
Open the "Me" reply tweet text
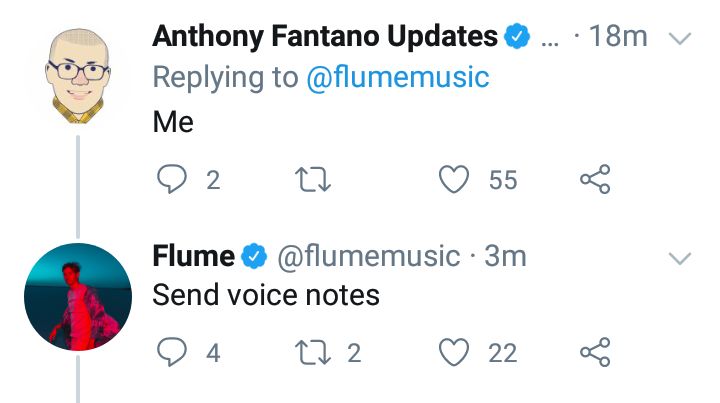173,121
